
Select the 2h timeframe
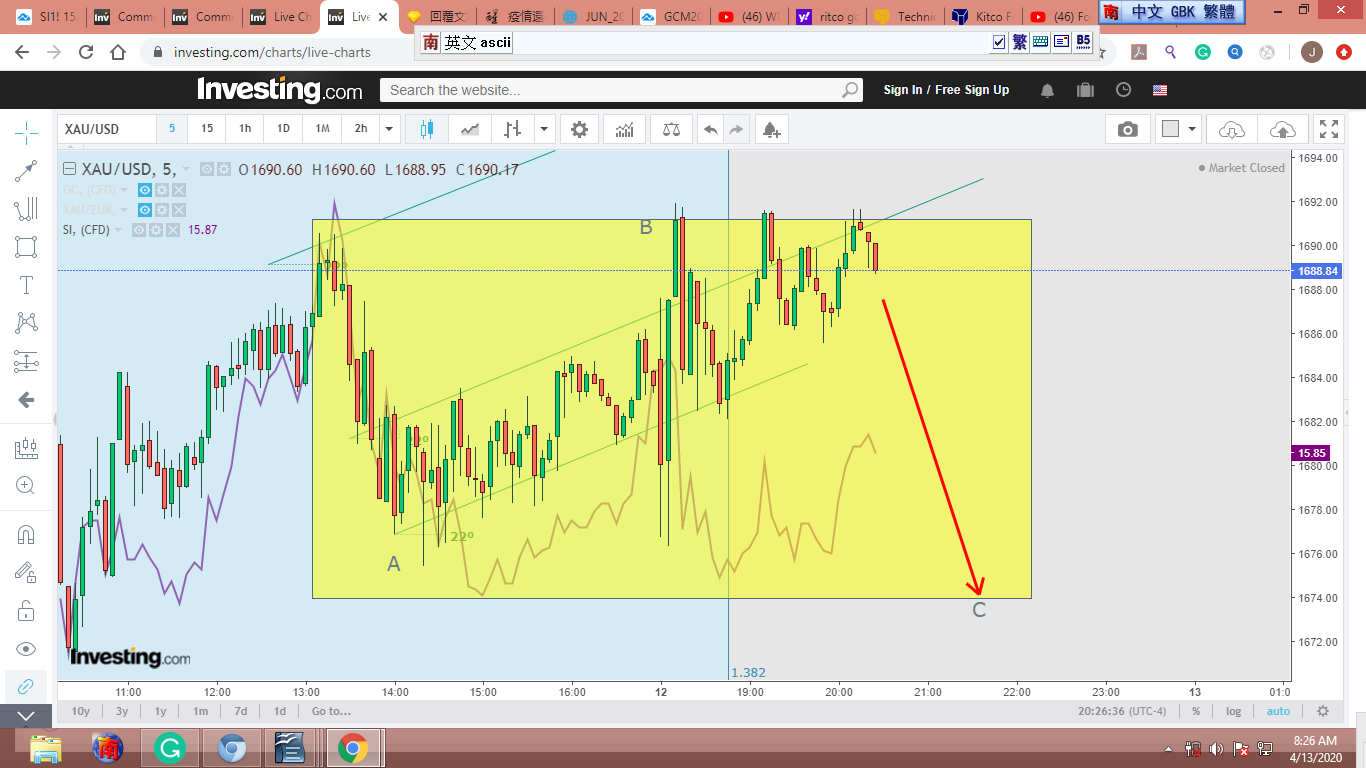coord(361,129)
